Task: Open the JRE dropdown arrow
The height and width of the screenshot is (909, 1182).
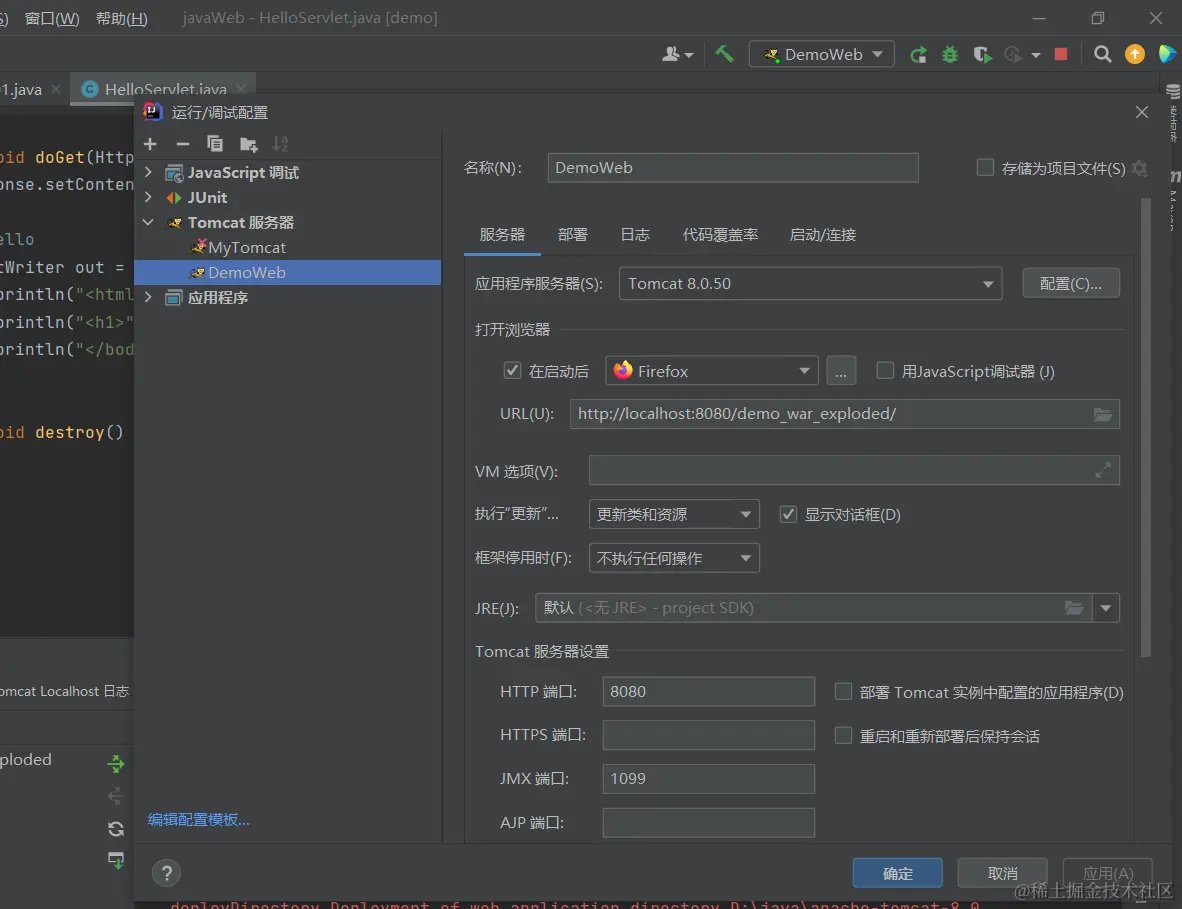Action: (x=1106, y=608)
